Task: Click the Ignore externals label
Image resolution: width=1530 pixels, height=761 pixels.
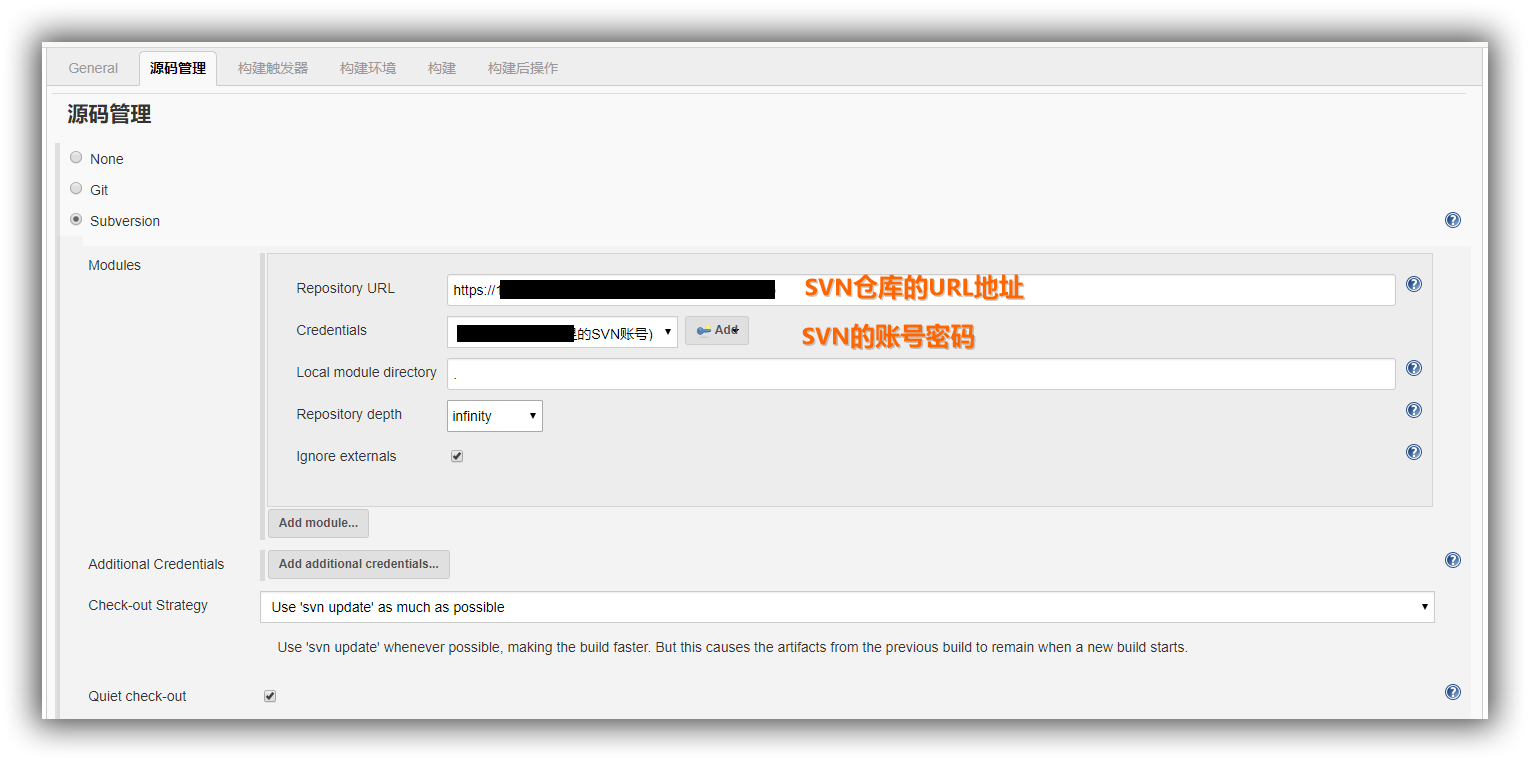Action: pos(346,456)
